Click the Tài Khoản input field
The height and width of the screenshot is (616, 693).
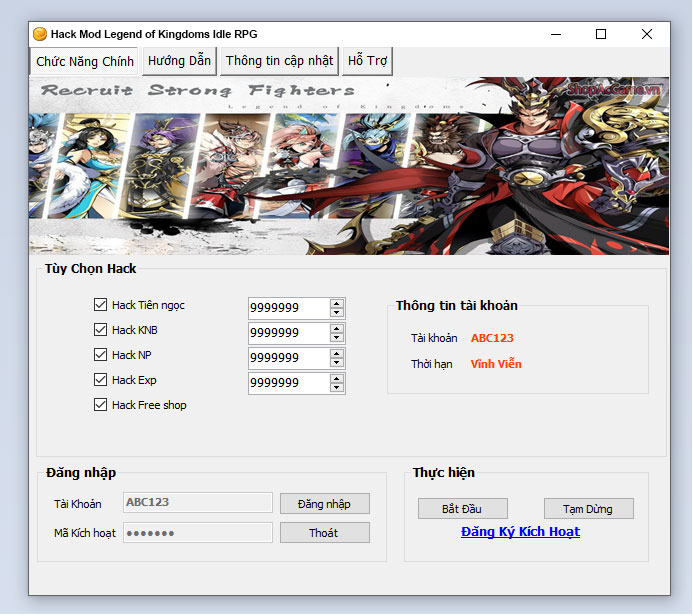[x=198, y=502]
